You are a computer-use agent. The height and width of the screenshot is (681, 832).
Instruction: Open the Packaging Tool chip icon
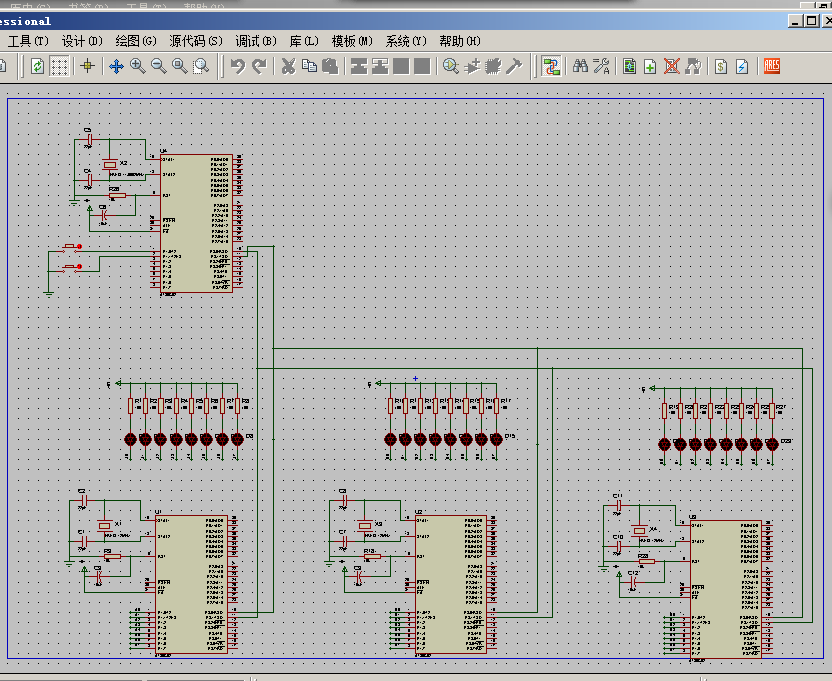coord(493,66)
